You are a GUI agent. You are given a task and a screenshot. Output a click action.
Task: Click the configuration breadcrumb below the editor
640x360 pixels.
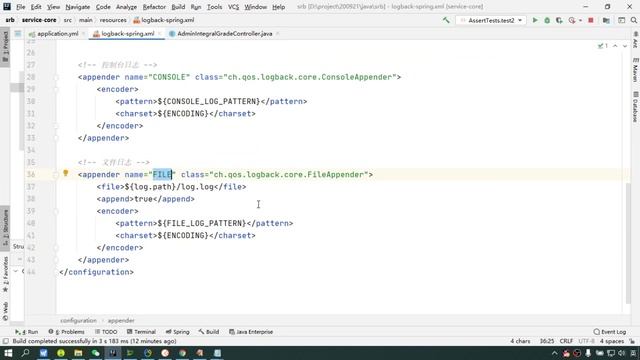78,320
